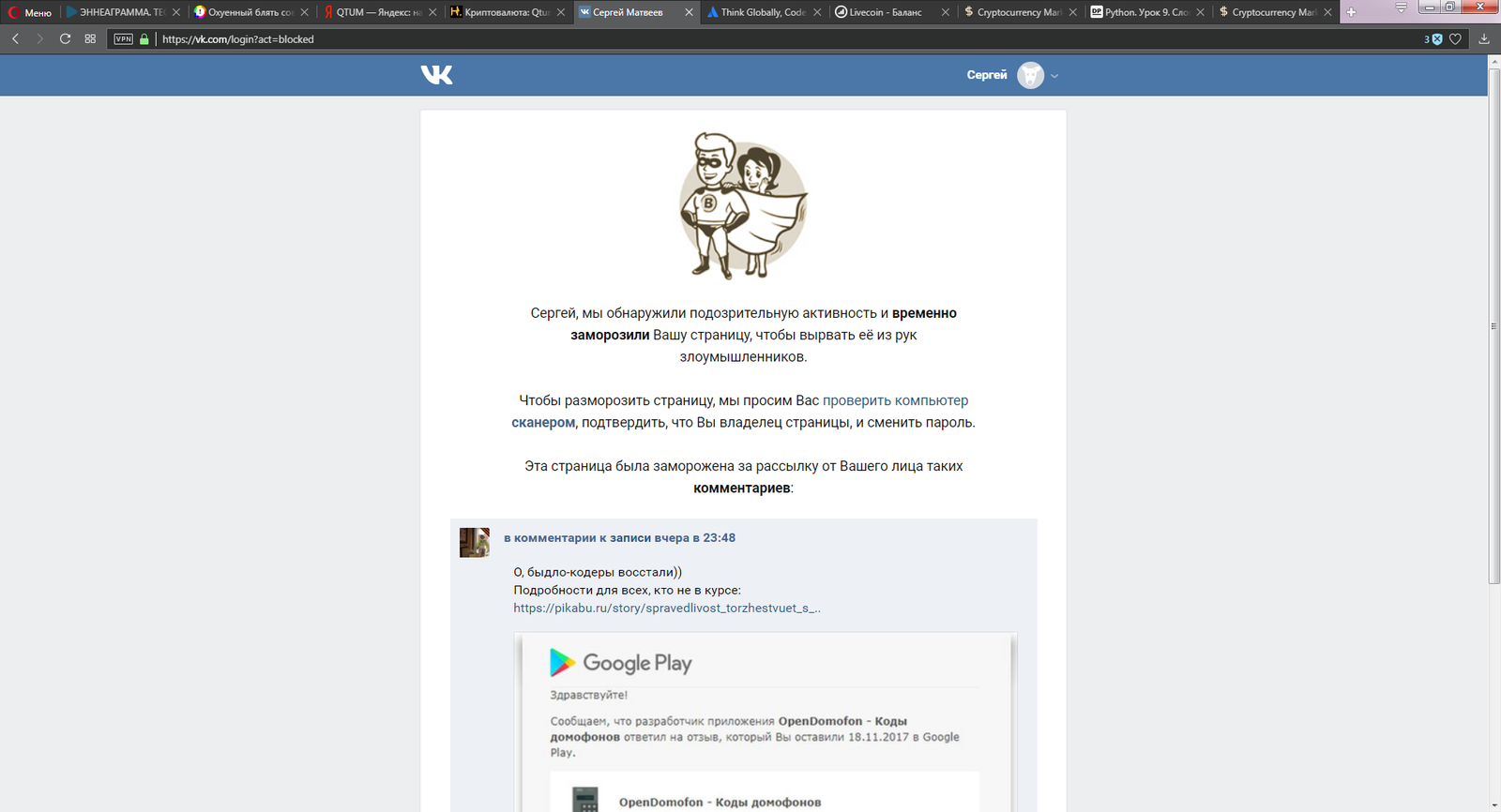Open the pikabu.ru story link
Viewport: 1501px width, 812px height.
(667, 608)
